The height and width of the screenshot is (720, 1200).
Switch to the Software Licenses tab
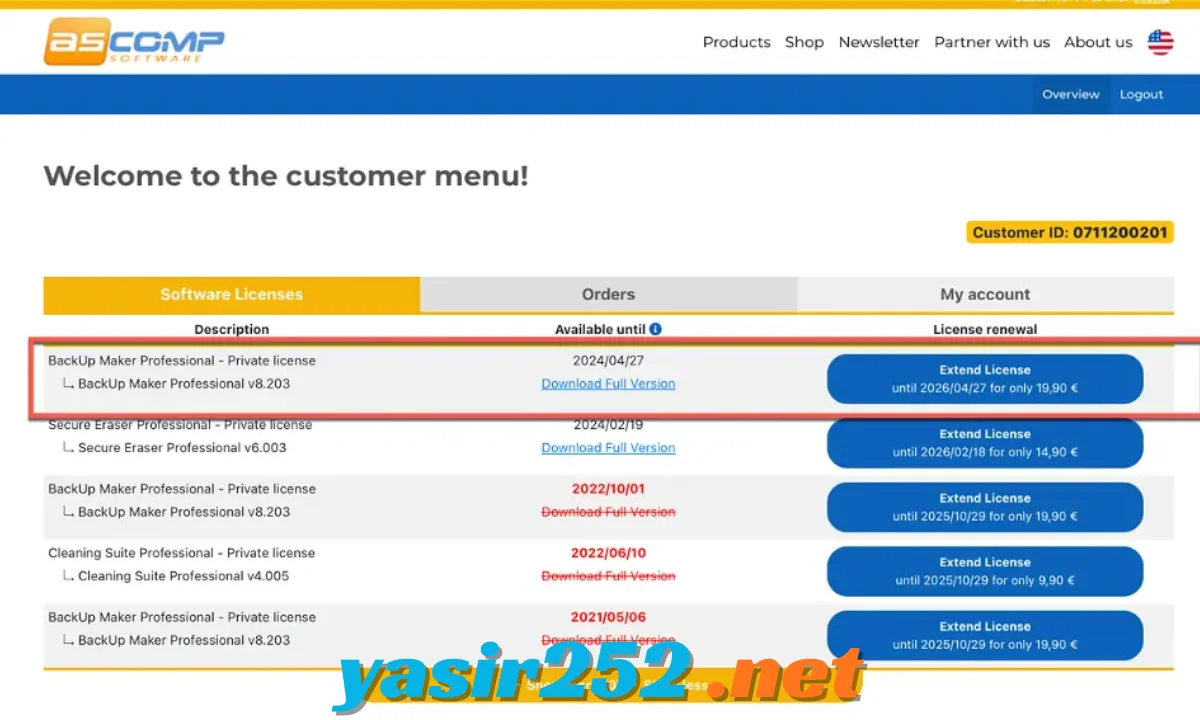231,294
